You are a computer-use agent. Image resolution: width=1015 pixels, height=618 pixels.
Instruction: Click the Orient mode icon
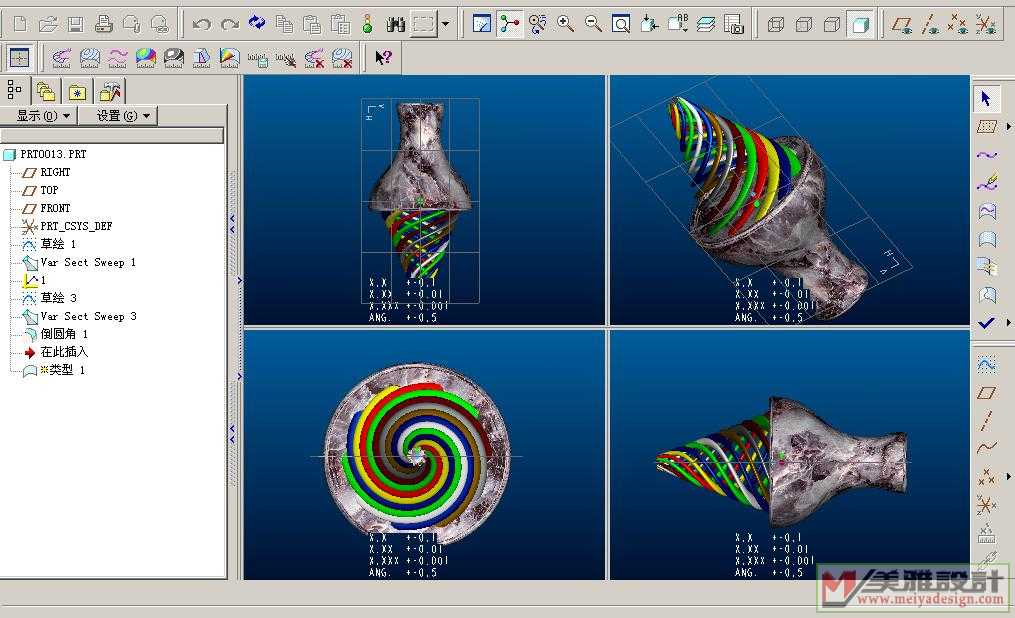tap(537, 25)
